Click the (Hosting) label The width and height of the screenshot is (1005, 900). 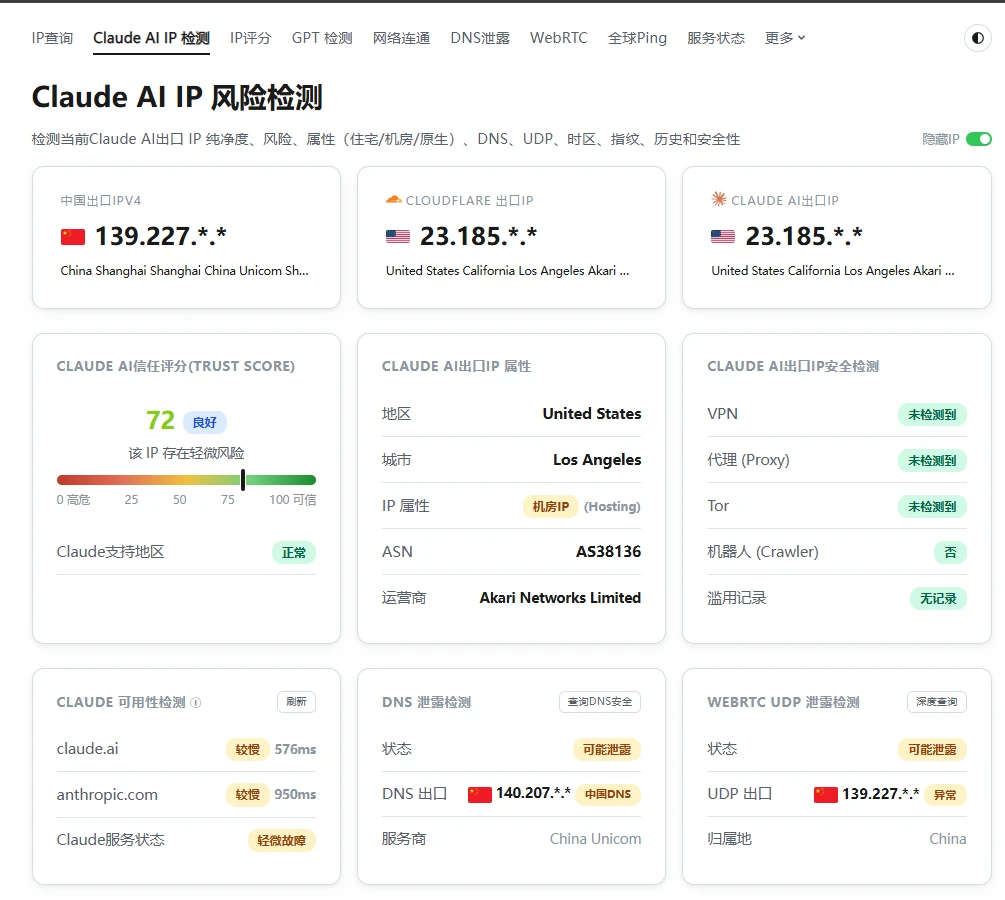tap(612, 506)
